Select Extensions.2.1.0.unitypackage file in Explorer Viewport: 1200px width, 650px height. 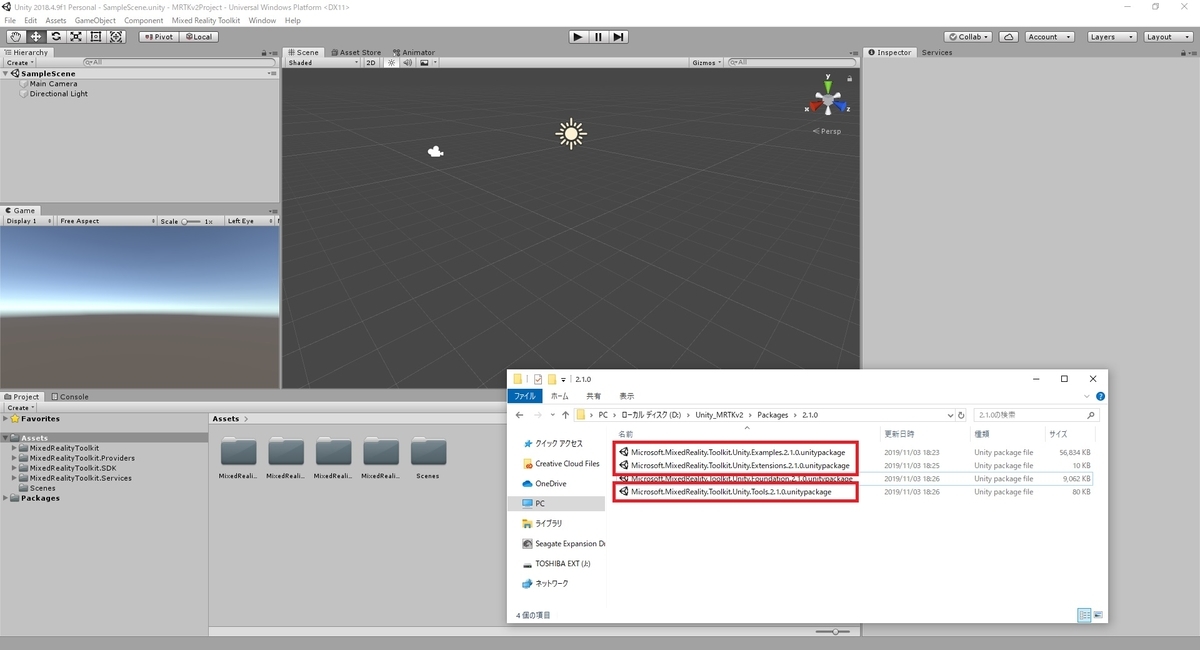tap(740, 465)
